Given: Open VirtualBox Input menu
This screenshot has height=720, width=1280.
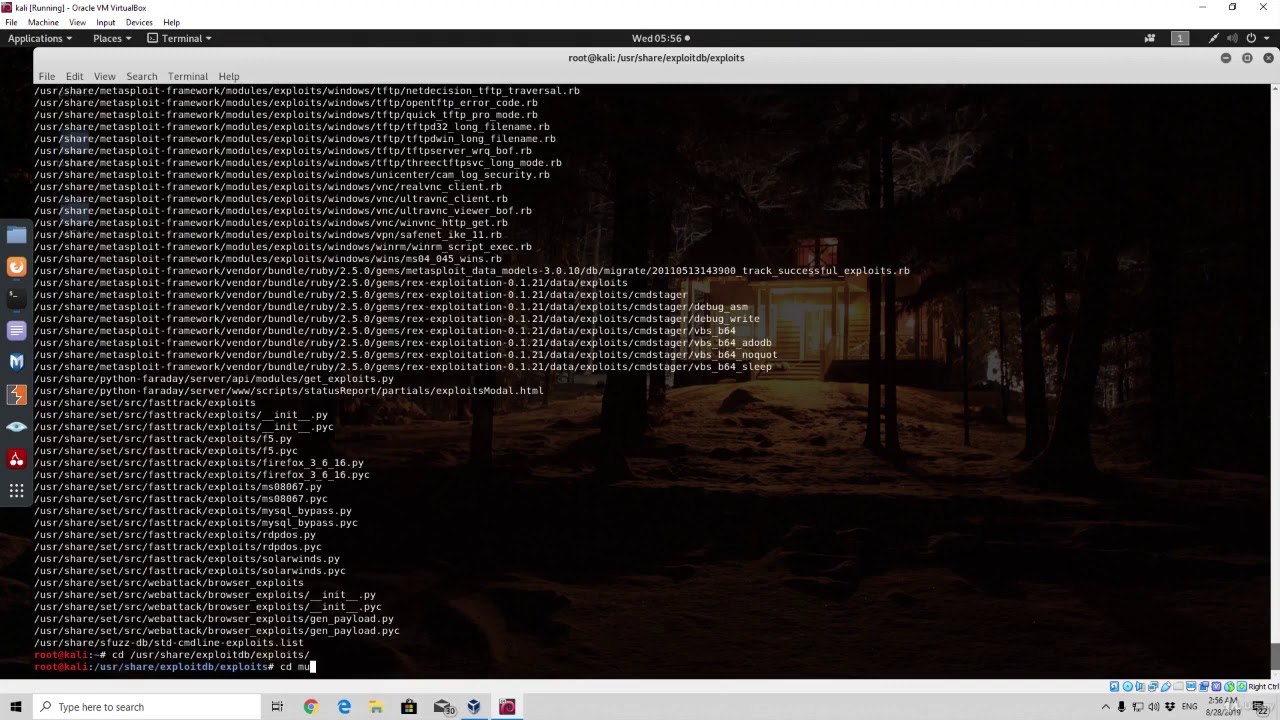Looking at the screenshot, I should coord(105,22).
